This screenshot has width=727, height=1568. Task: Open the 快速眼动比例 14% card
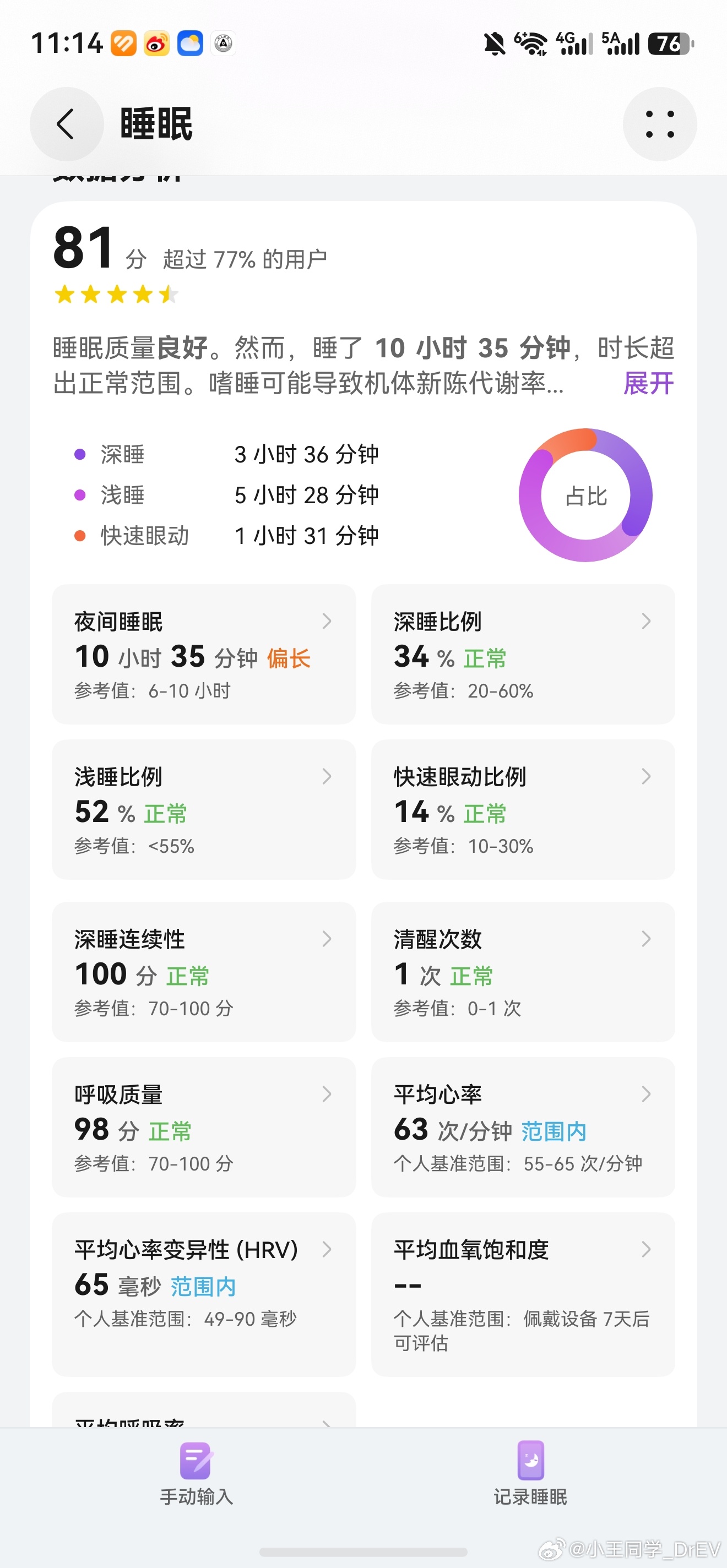pyautogui.click(x=523, y=809)
